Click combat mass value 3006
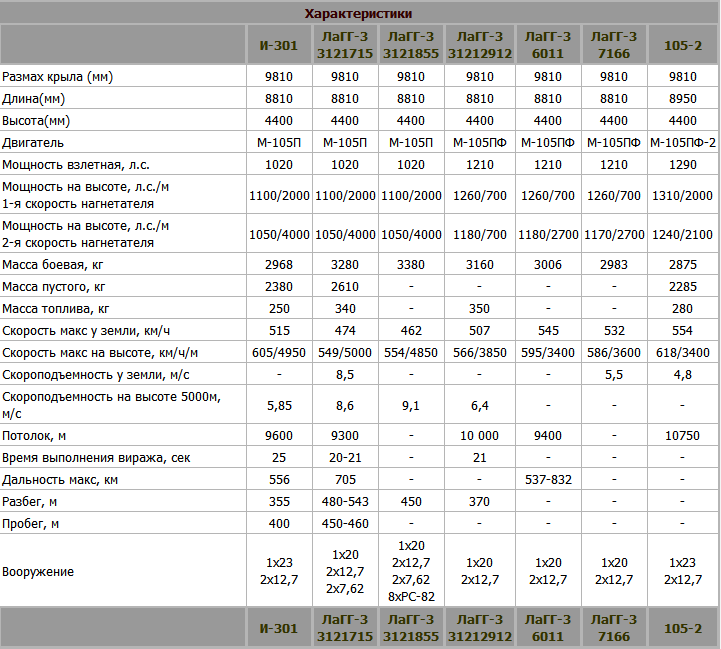 tap(548, 264)
